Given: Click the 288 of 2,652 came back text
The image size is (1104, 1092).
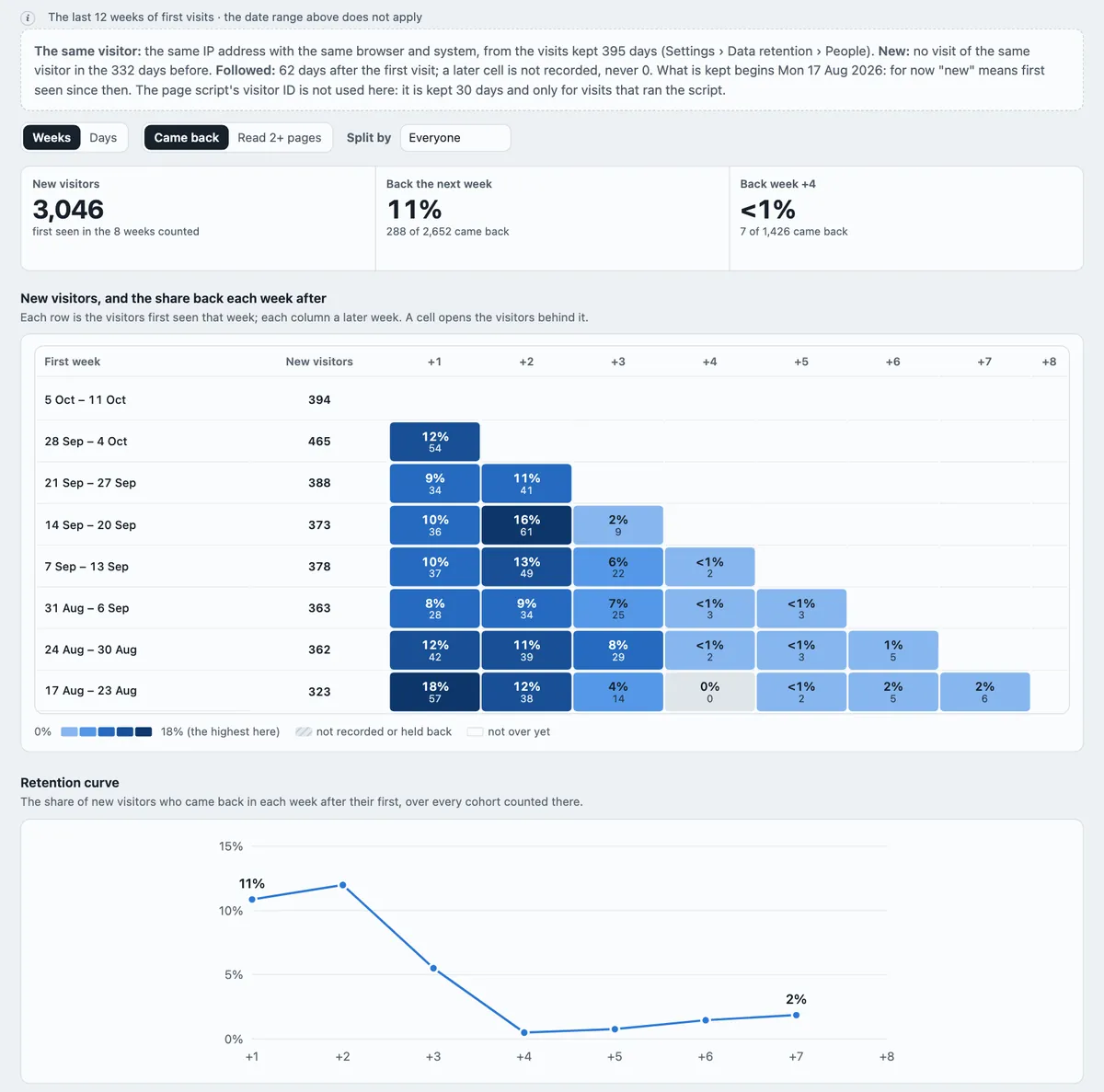Looking at the screenshot, I should coord(448,232).
